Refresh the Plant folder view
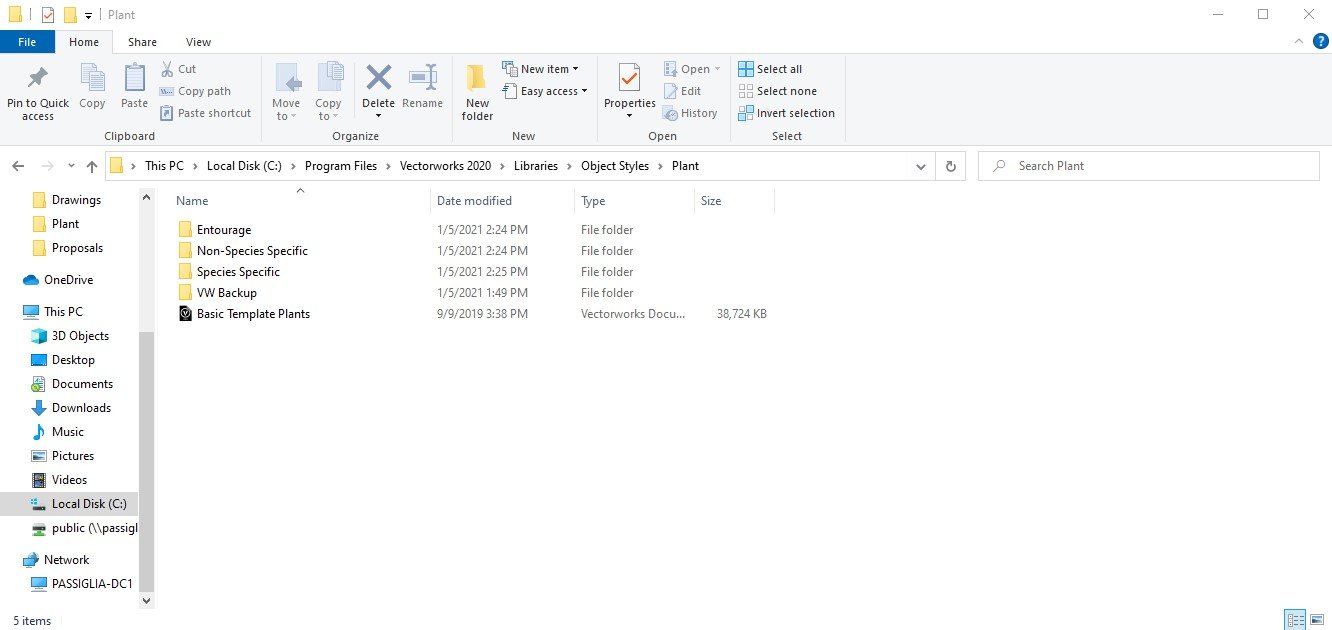Screen dimensions: 1332x630 950,166
